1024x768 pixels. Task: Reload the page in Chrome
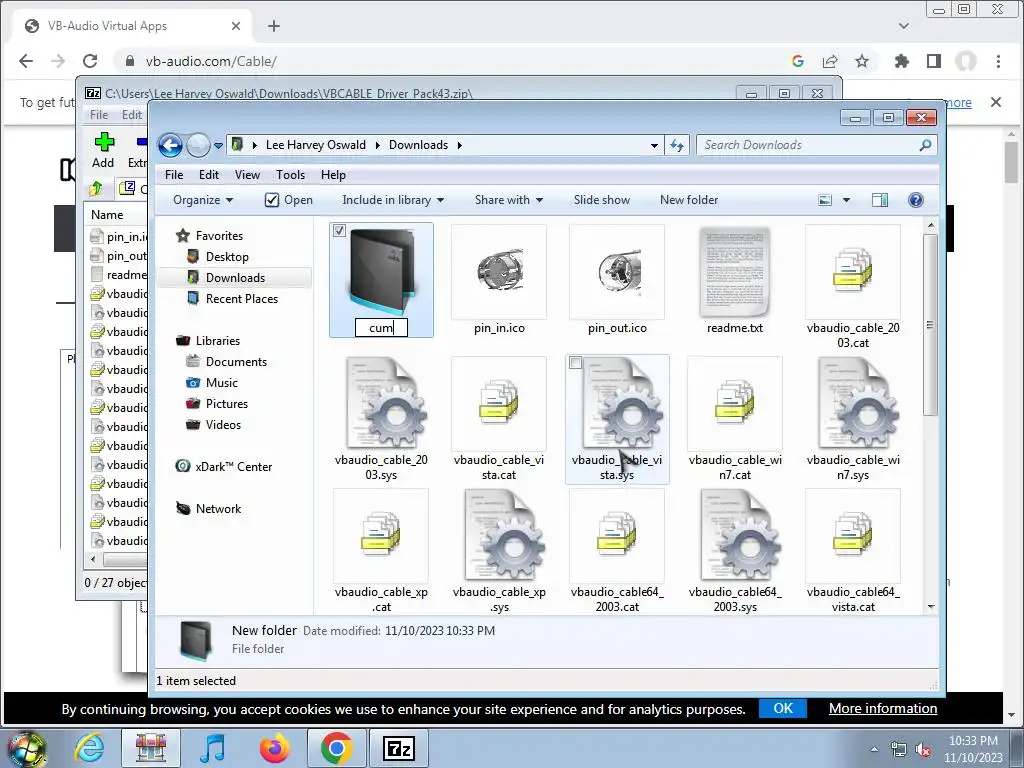(x=90, y=61)
